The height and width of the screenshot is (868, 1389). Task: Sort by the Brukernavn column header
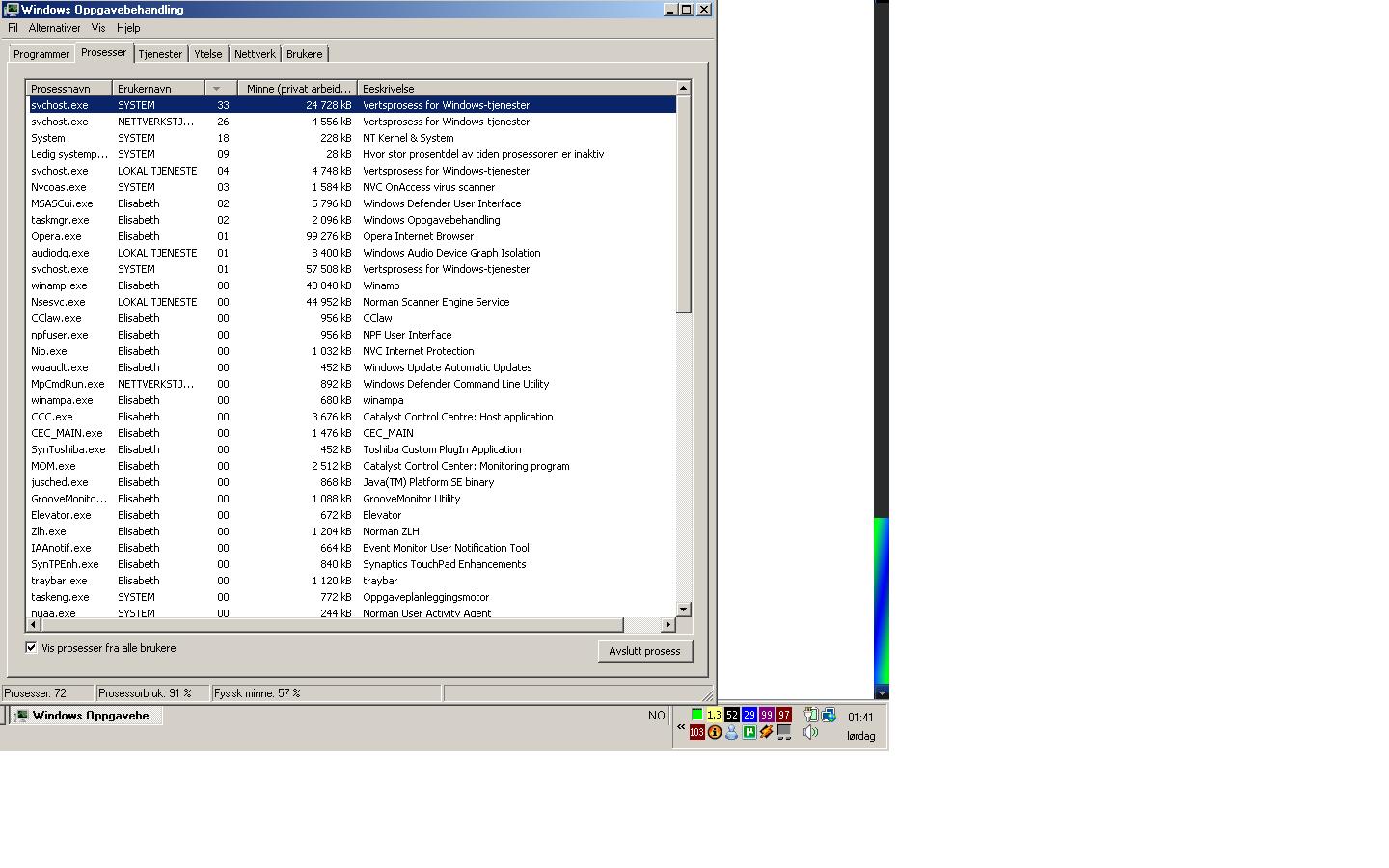[x=158, y=88]
